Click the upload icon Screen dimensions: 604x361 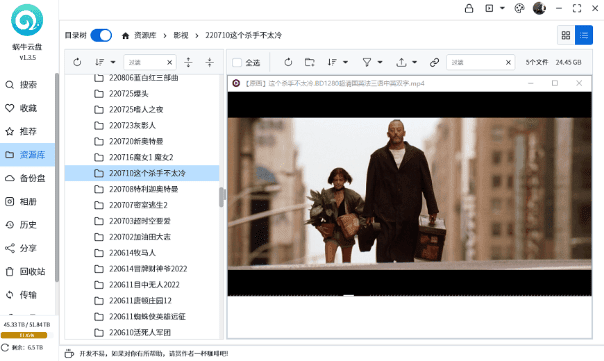coord(401,62)
